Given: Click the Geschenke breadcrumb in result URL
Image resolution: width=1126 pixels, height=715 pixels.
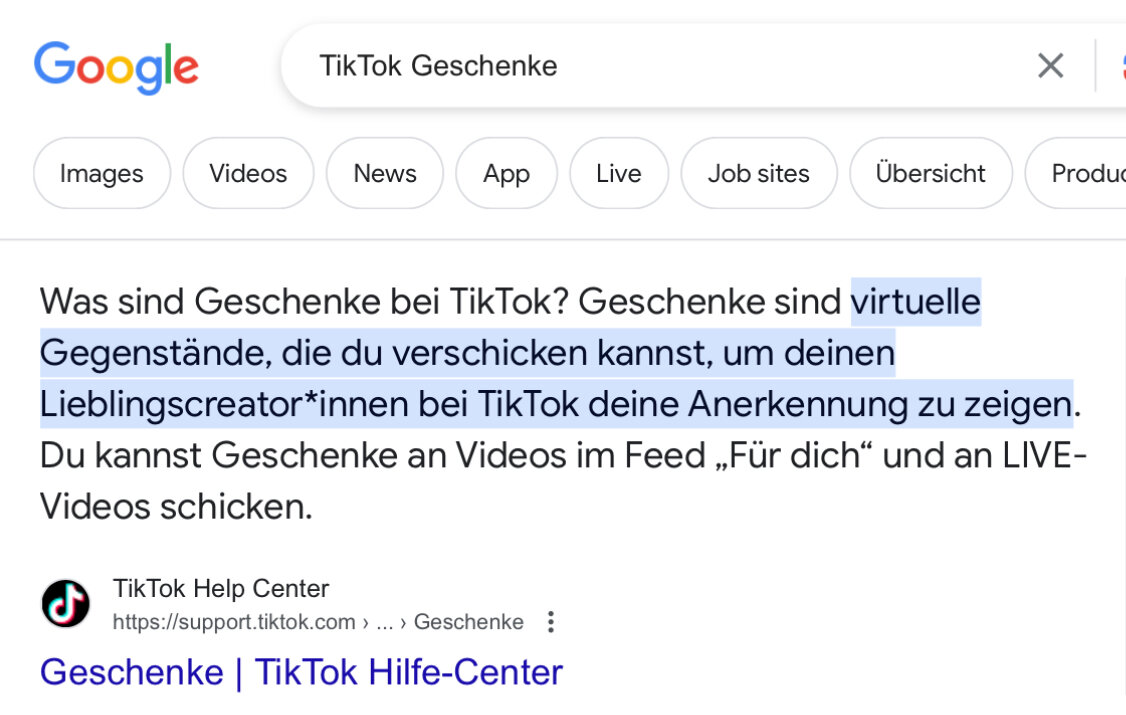Looking at the screenshot, I should 468,622.
